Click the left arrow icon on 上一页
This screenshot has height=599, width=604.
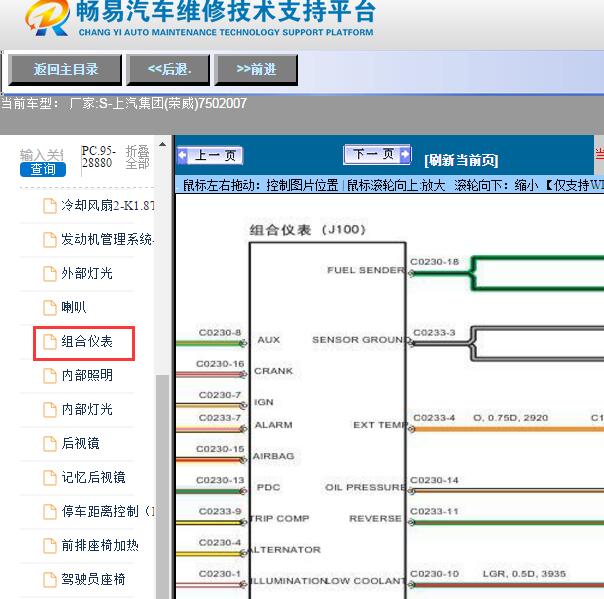click(x=182, y=156)
